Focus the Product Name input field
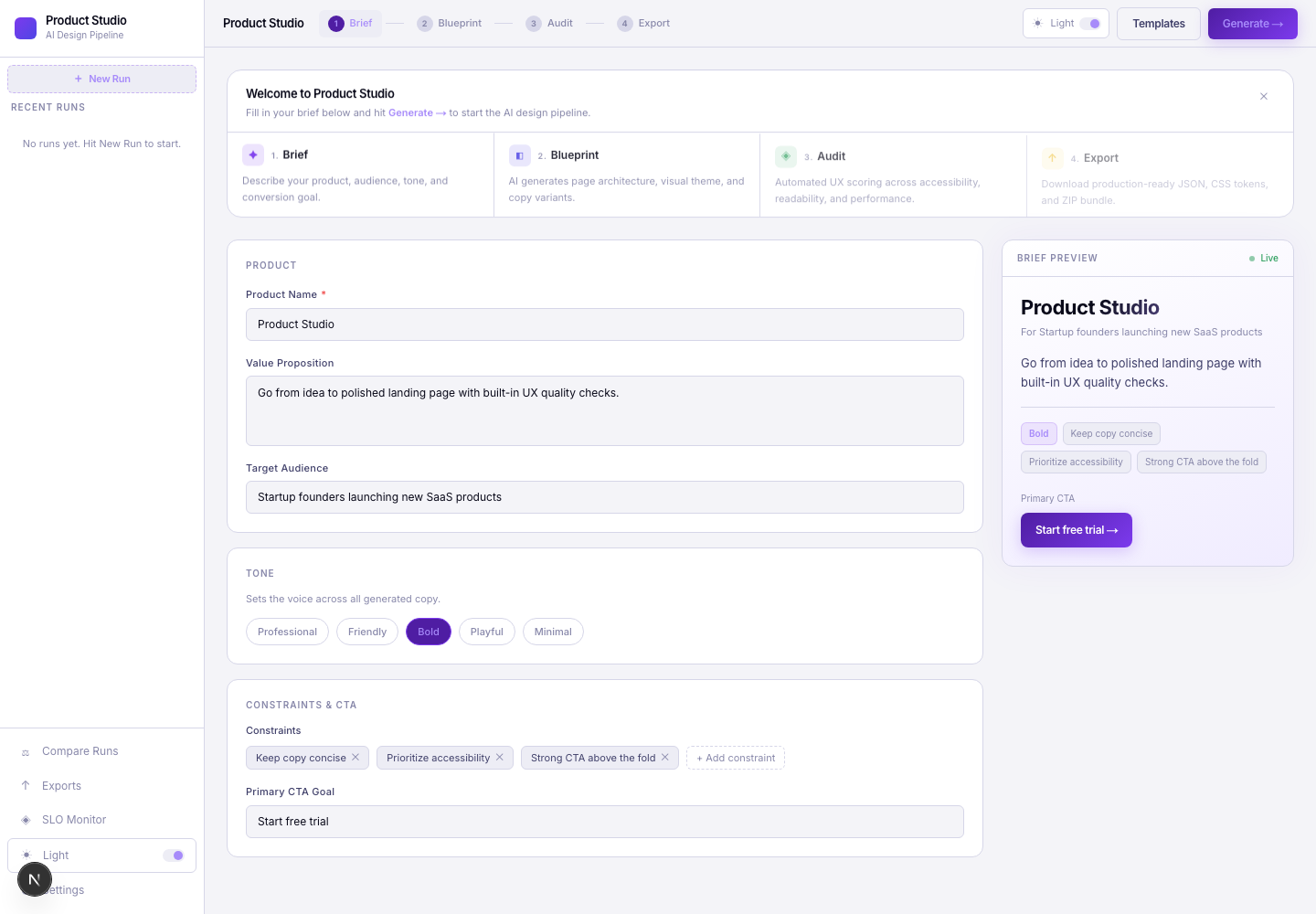Viewport: 1316px width, 914px height. [x=605, y=324]
